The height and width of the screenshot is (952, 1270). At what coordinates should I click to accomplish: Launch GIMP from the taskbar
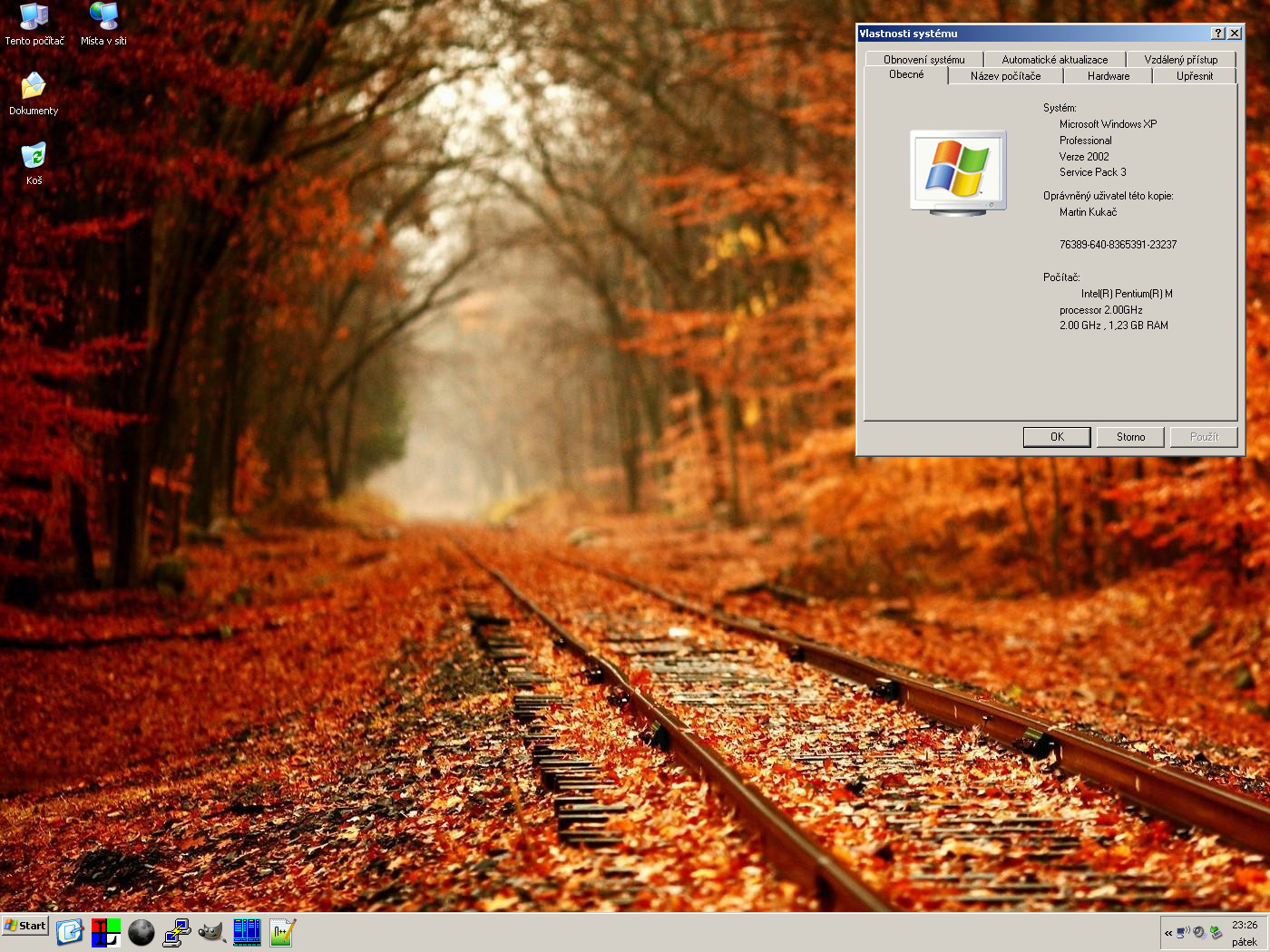click(x=211, y=932)
